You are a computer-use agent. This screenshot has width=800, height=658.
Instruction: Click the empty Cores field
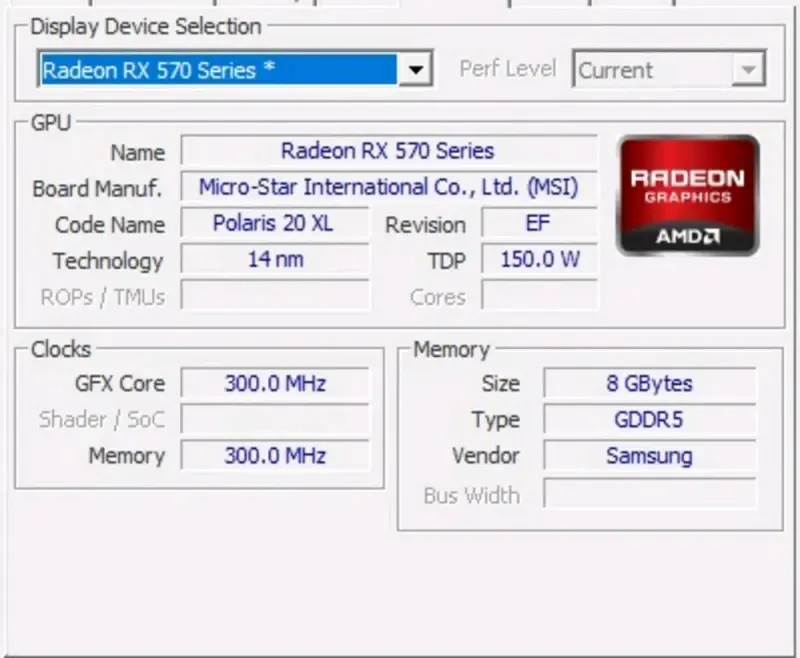click(x=539, y=295)
